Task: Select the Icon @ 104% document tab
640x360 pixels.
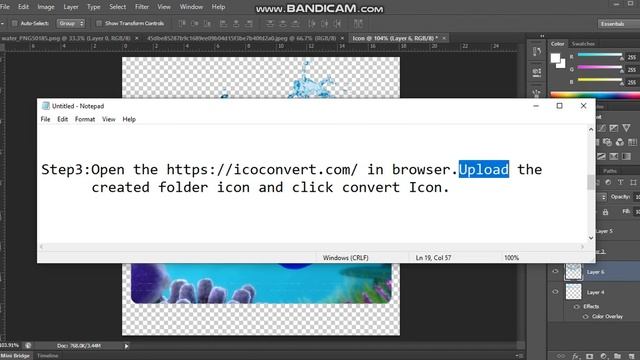Action: tap(395, 38)
